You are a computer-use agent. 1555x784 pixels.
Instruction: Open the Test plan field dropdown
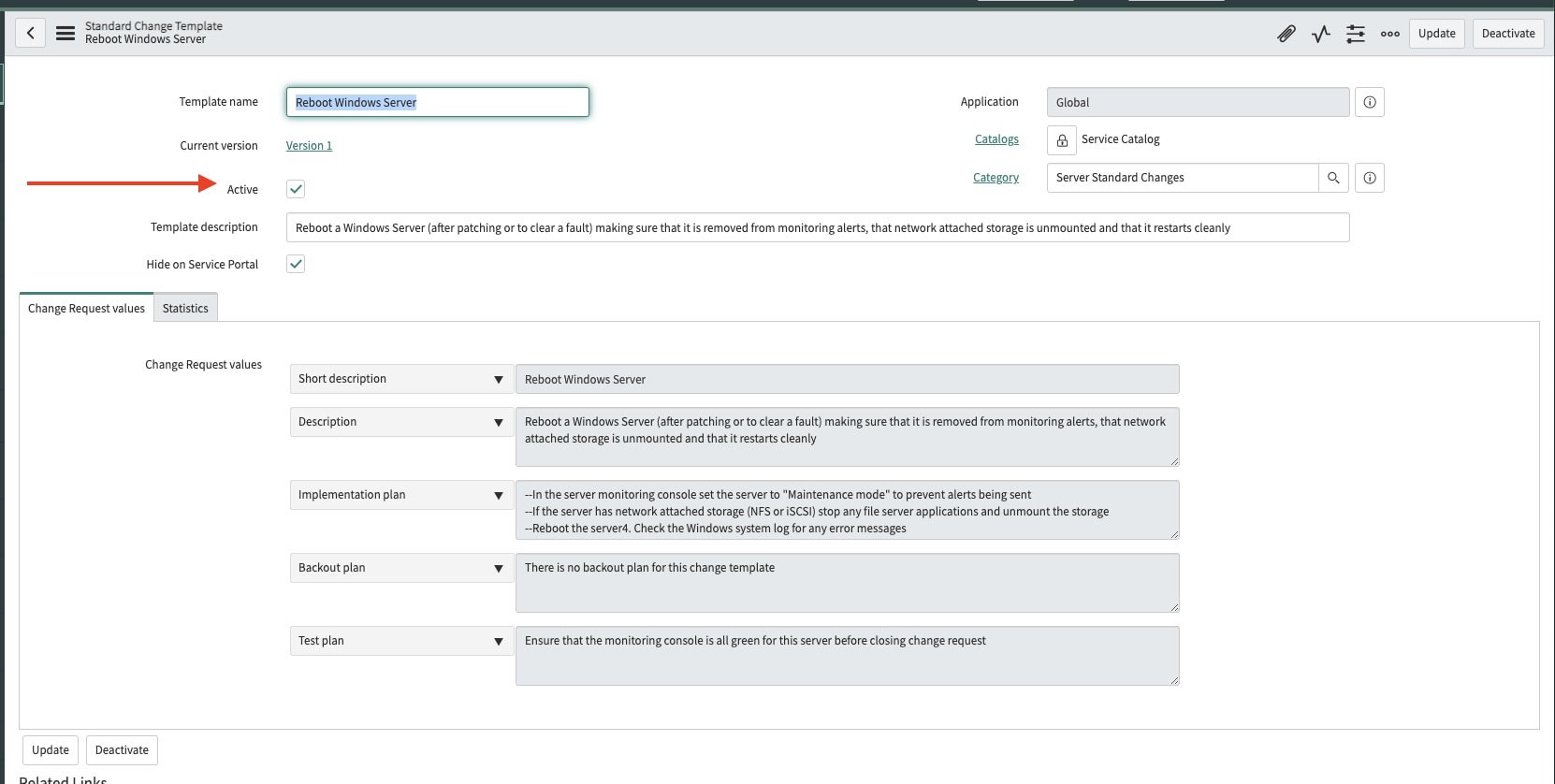(401, 641)
